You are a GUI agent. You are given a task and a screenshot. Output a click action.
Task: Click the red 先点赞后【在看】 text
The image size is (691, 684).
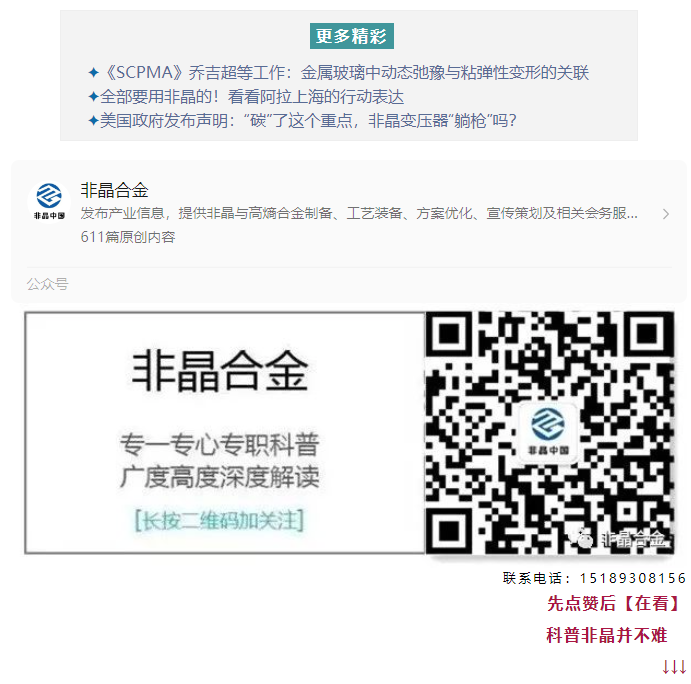click(x=614, y=603)
